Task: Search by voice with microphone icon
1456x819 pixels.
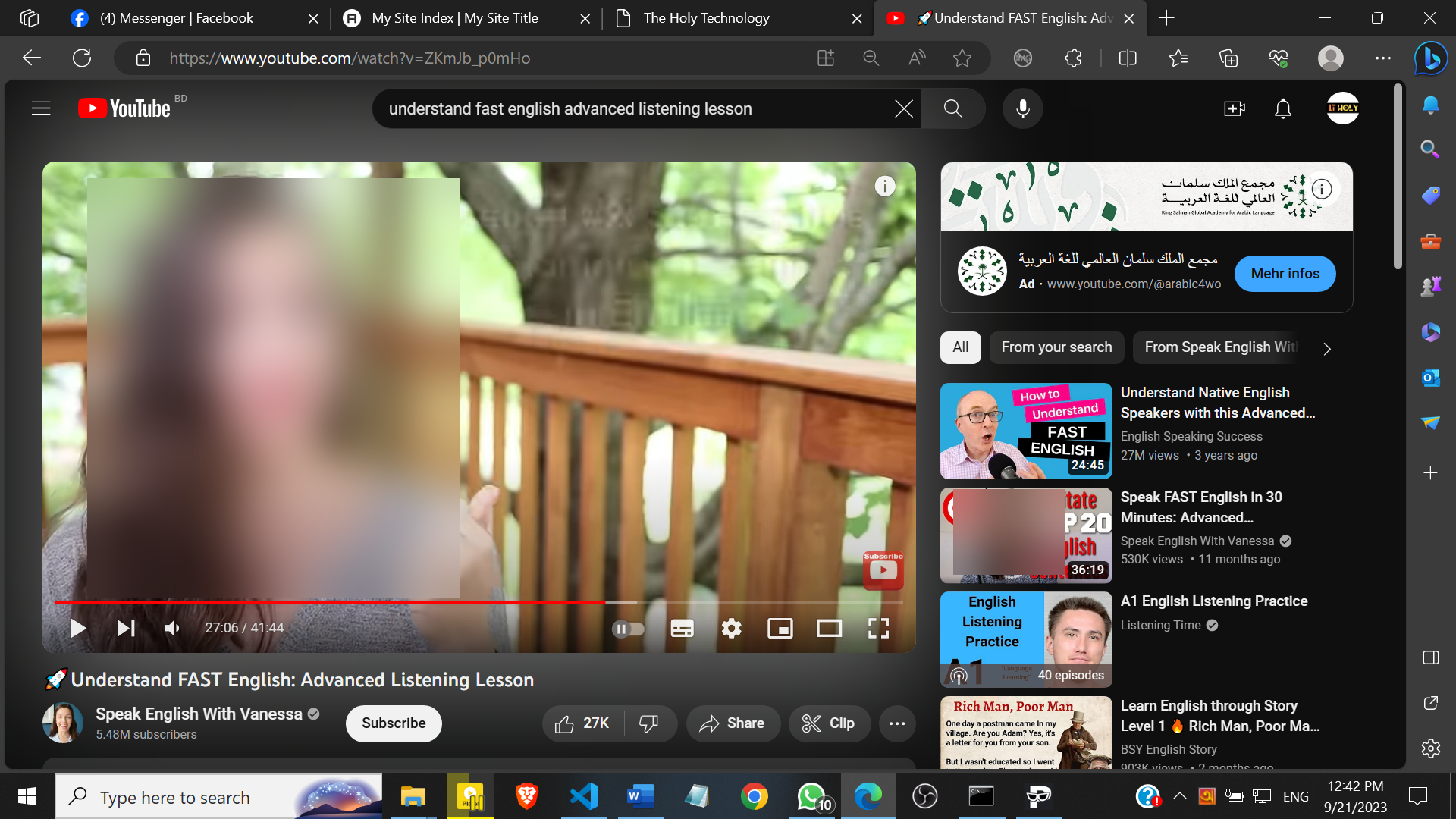Action: pos(1022,108)
